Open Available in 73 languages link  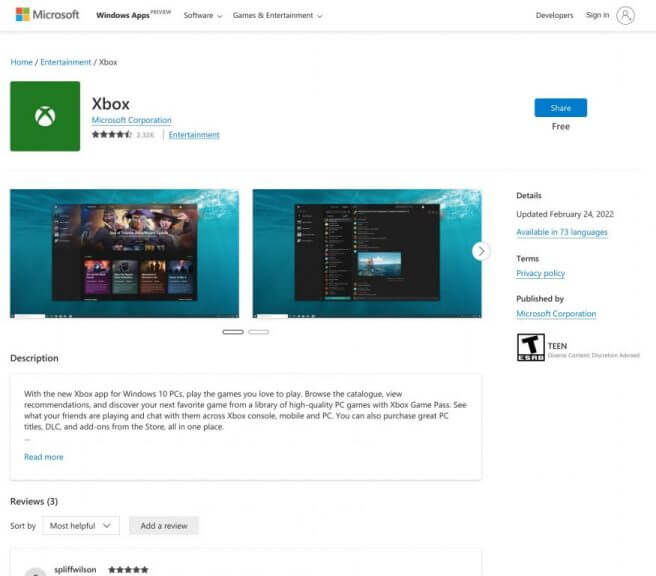[x=562, y=232]
